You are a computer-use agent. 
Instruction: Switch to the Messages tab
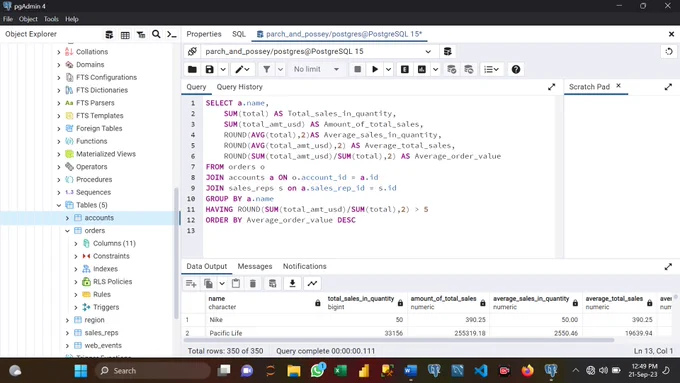tap(255, 266)
